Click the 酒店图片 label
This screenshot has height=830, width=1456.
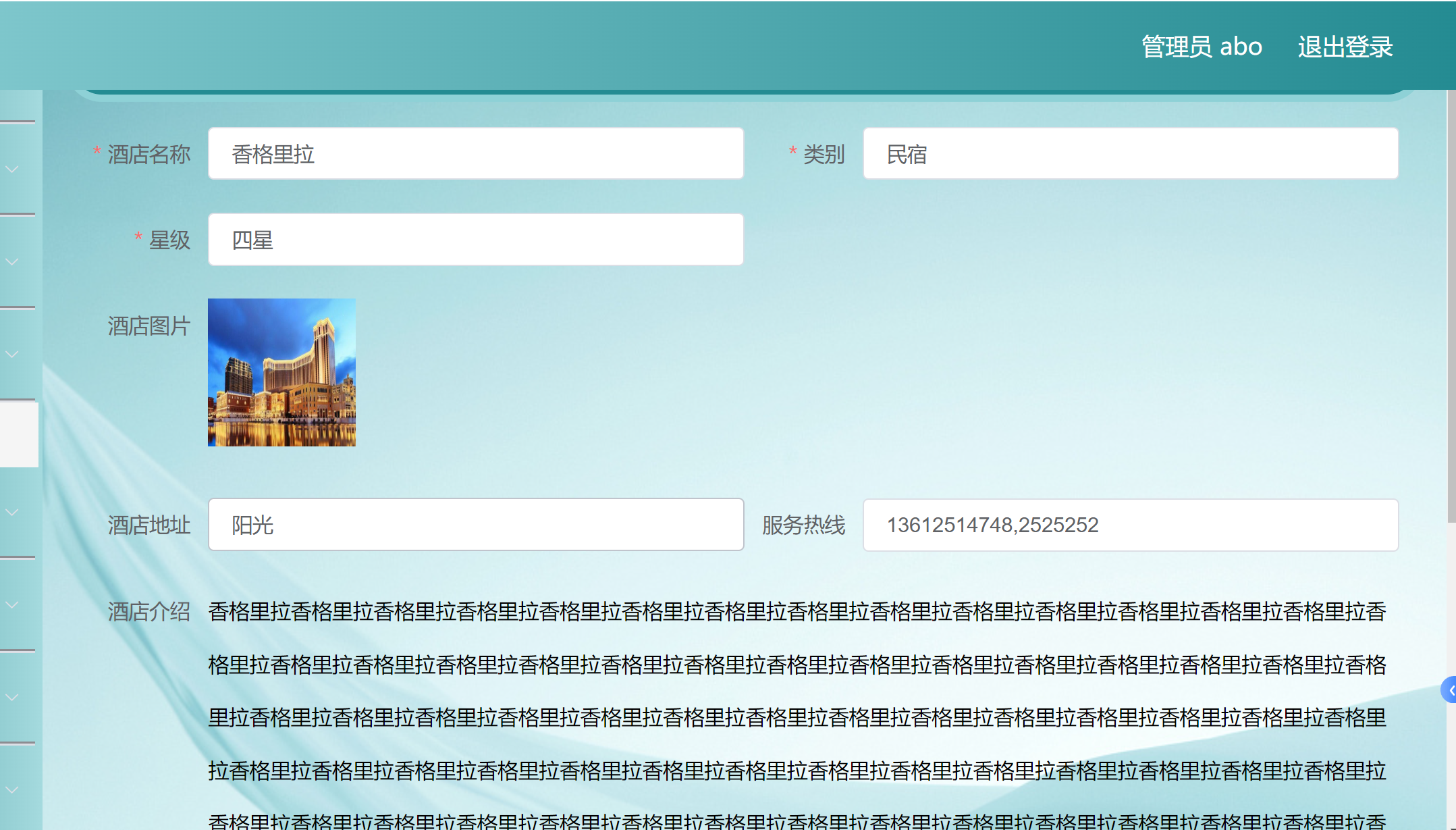point(149,326)
